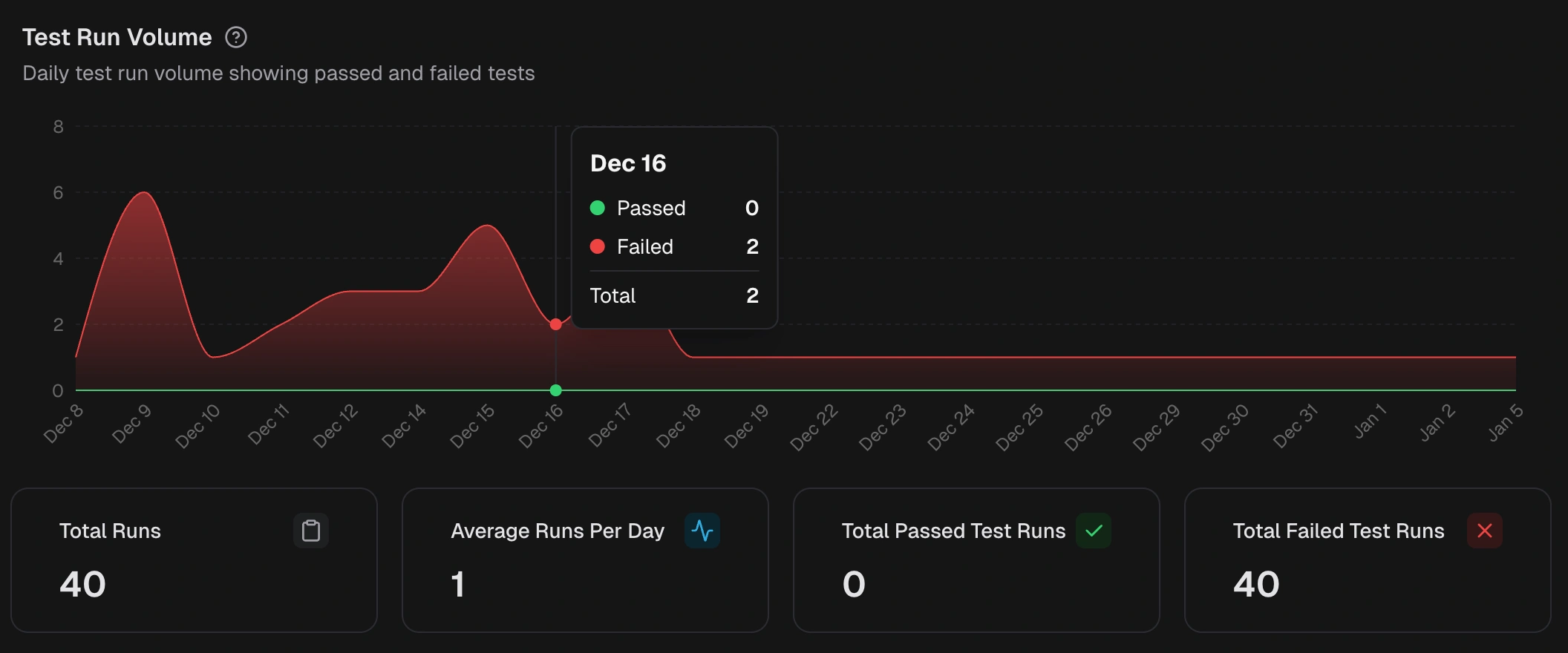Viewport: 1568px width, 653px height.
Task: Click the Dec 9 axis label
Action: tap(131, 424)
